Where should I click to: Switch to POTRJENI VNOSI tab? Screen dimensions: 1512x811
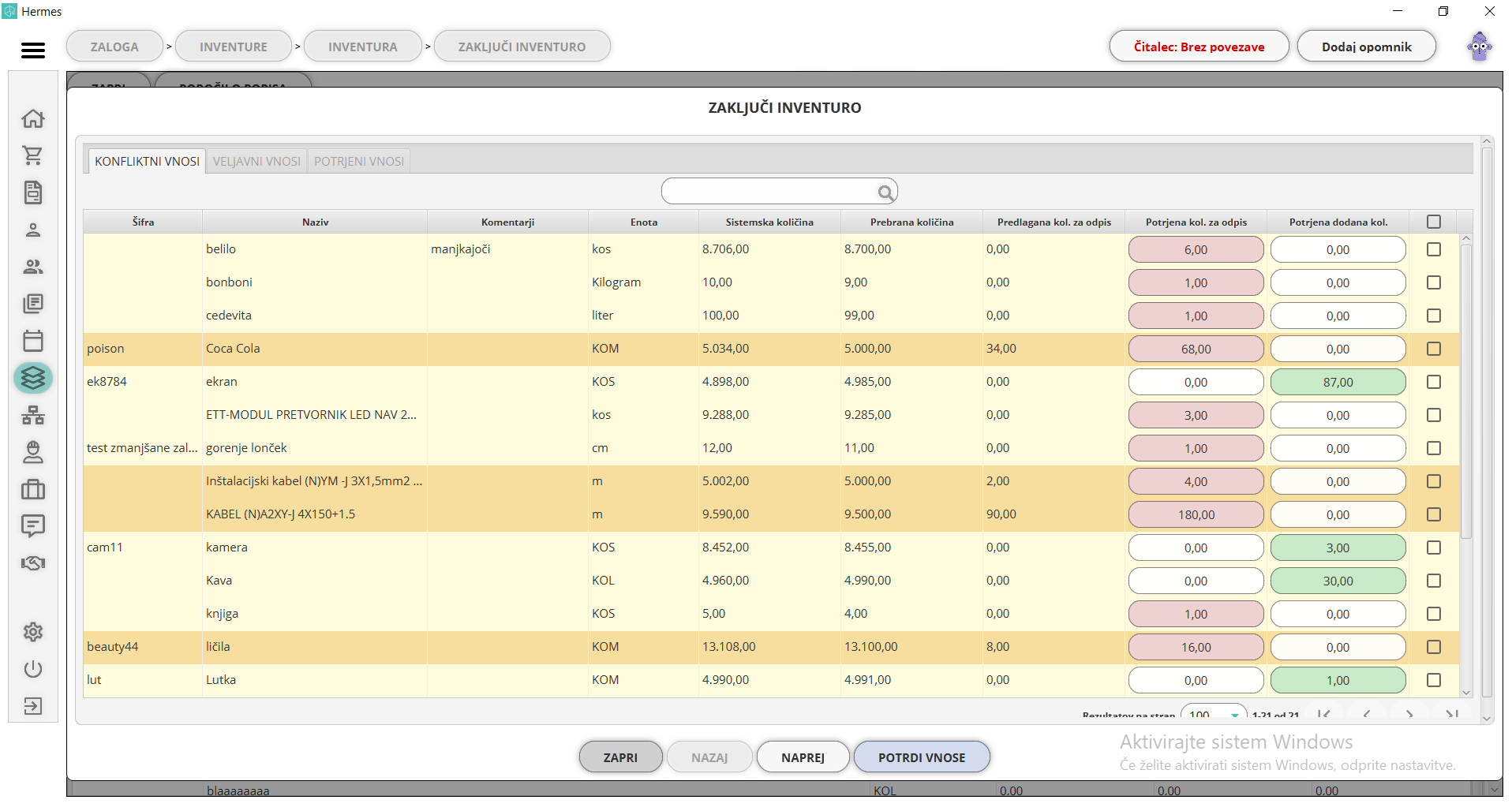[359, 161]
